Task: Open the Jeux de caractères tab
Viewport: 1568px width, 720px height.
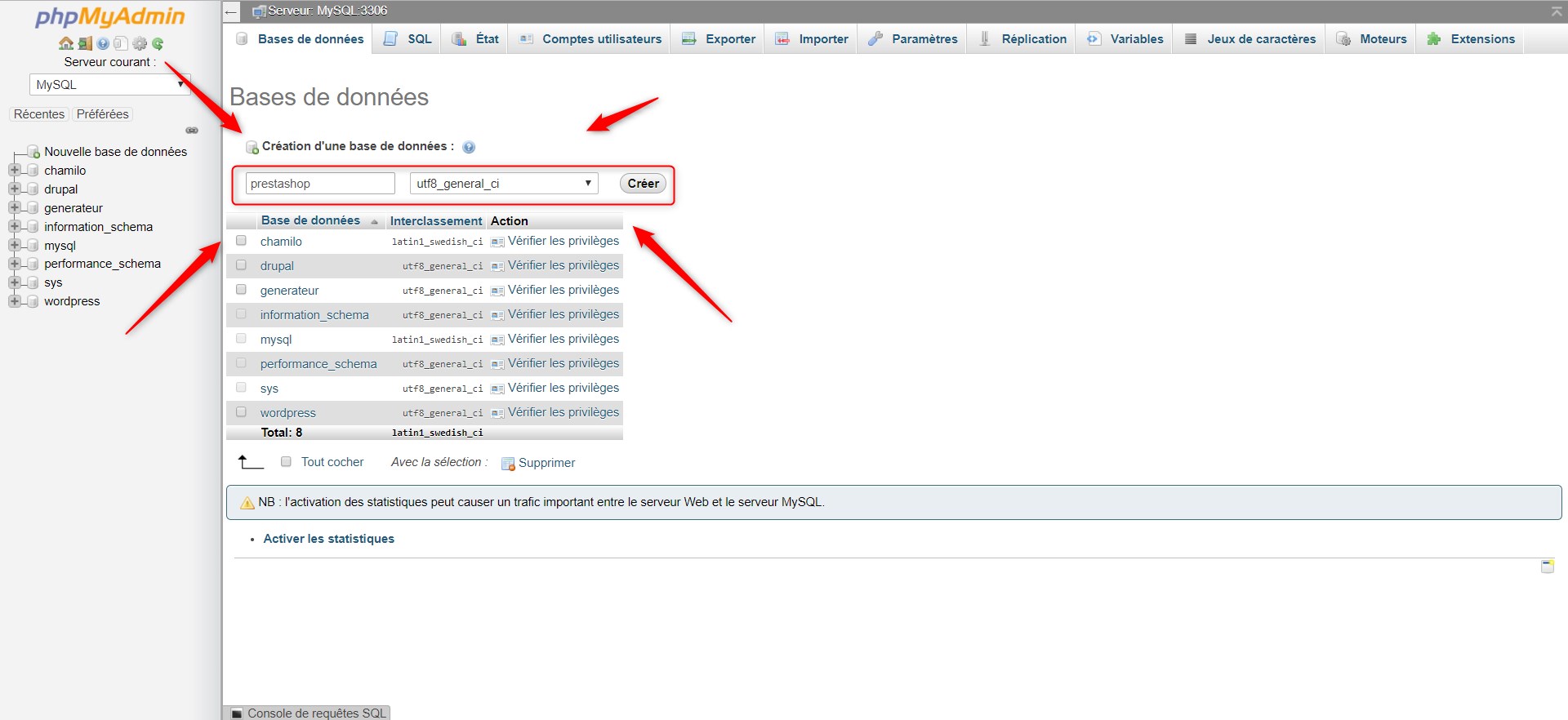Action: pyautogui.click(x=1249, y=39)
